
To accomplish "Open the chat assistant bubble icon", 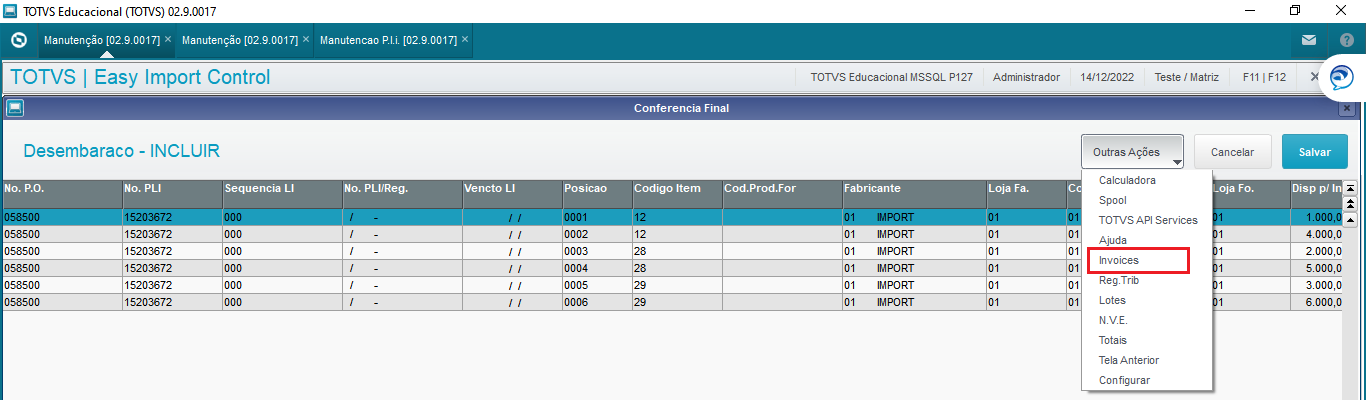I will [1341, 77].
